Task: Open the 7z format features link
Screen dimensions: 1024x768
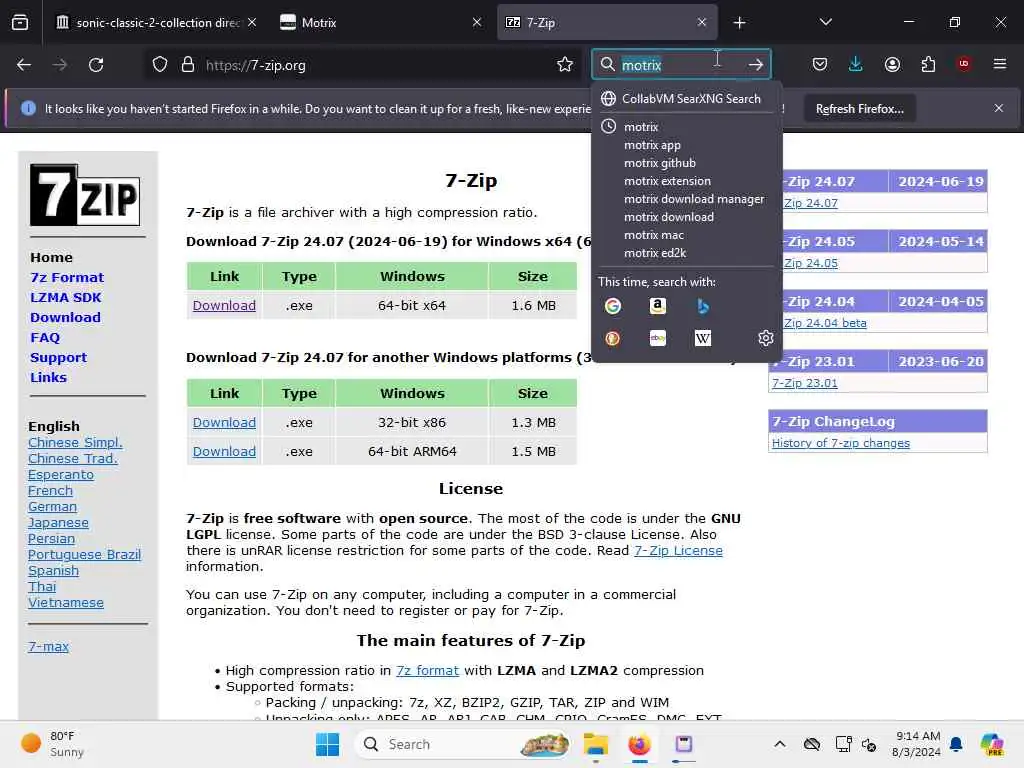Action: click(427, 671)
